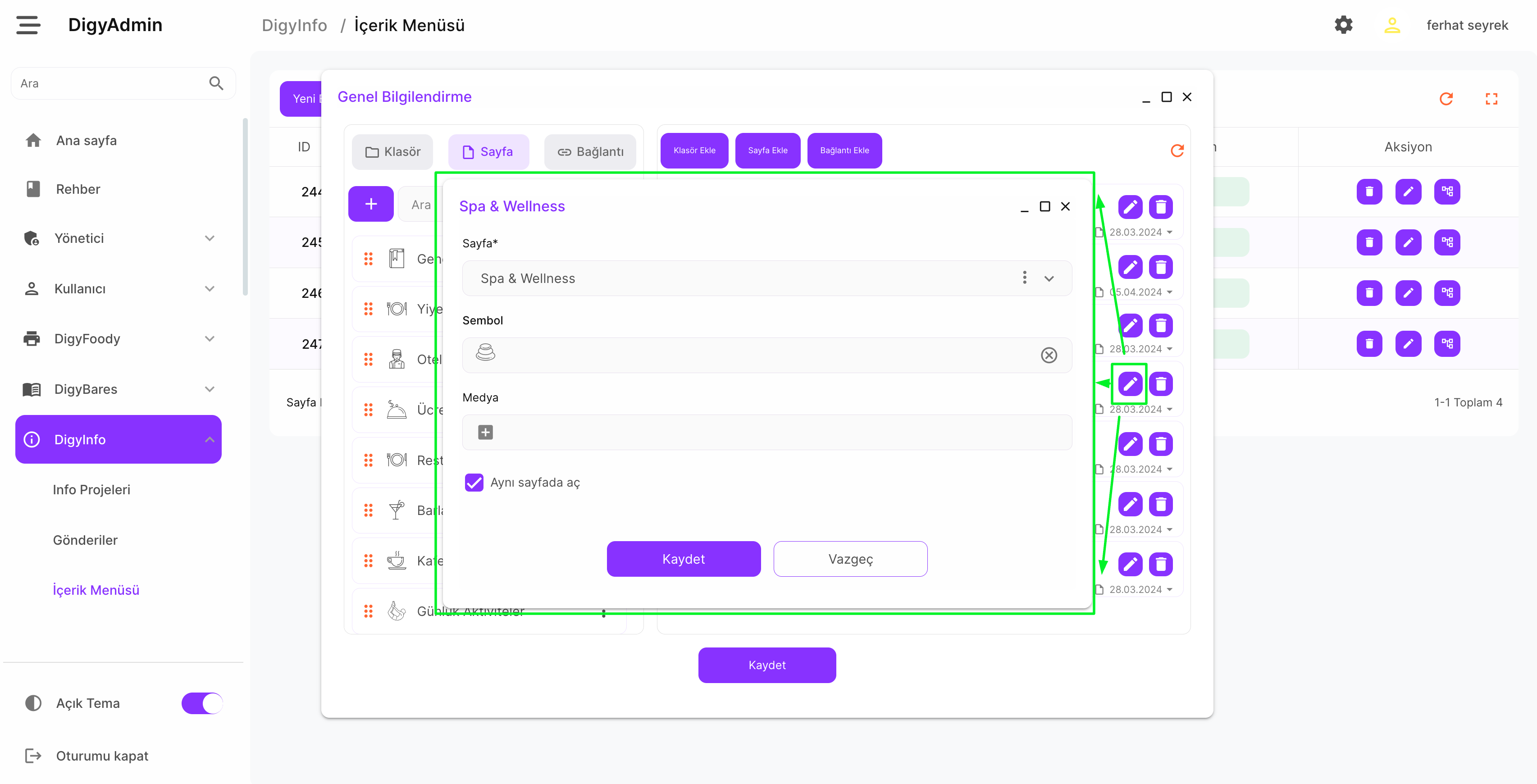This screenshot has width=1537, height=784.
Task: Open Info Projeleri in the sidebar
Action: (91, 489)
